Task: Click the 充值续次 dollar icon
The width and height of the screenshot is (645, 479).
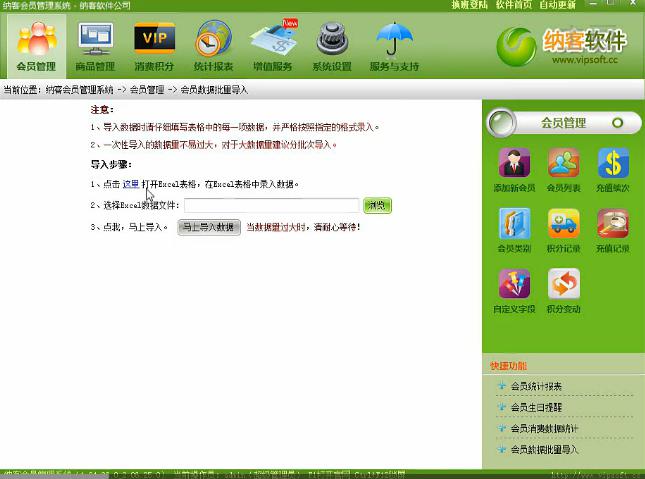Action: [x=612, y=165]
